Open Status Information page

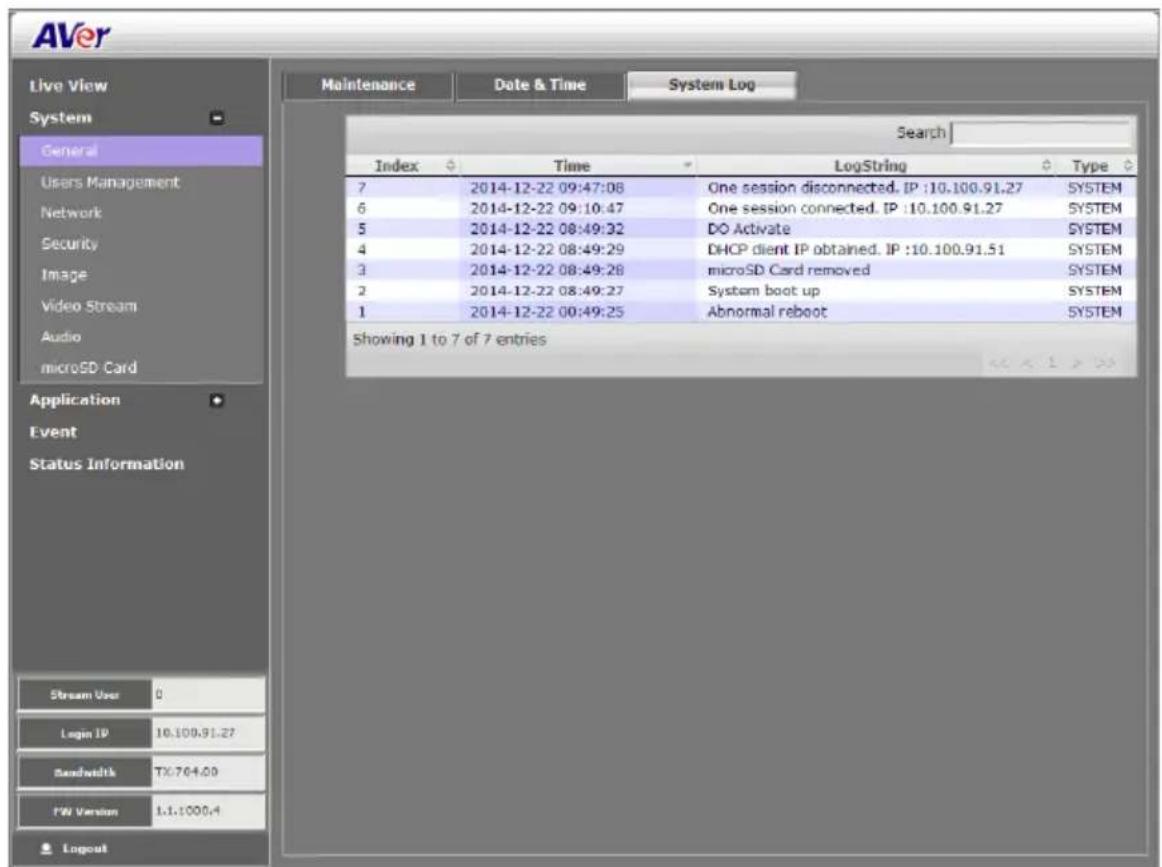coord(107,464)
